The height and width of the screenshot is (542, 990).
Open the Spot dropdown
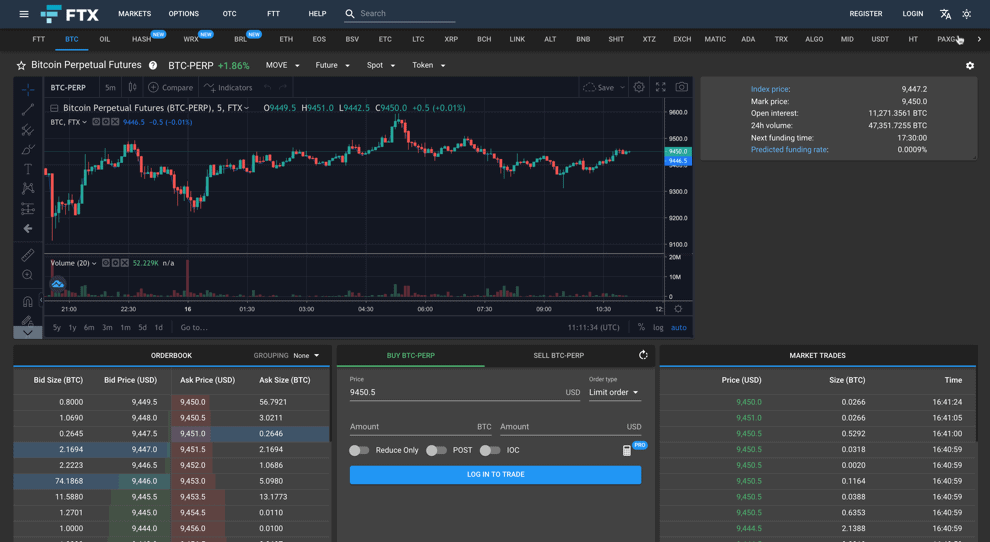pos(381,65)
